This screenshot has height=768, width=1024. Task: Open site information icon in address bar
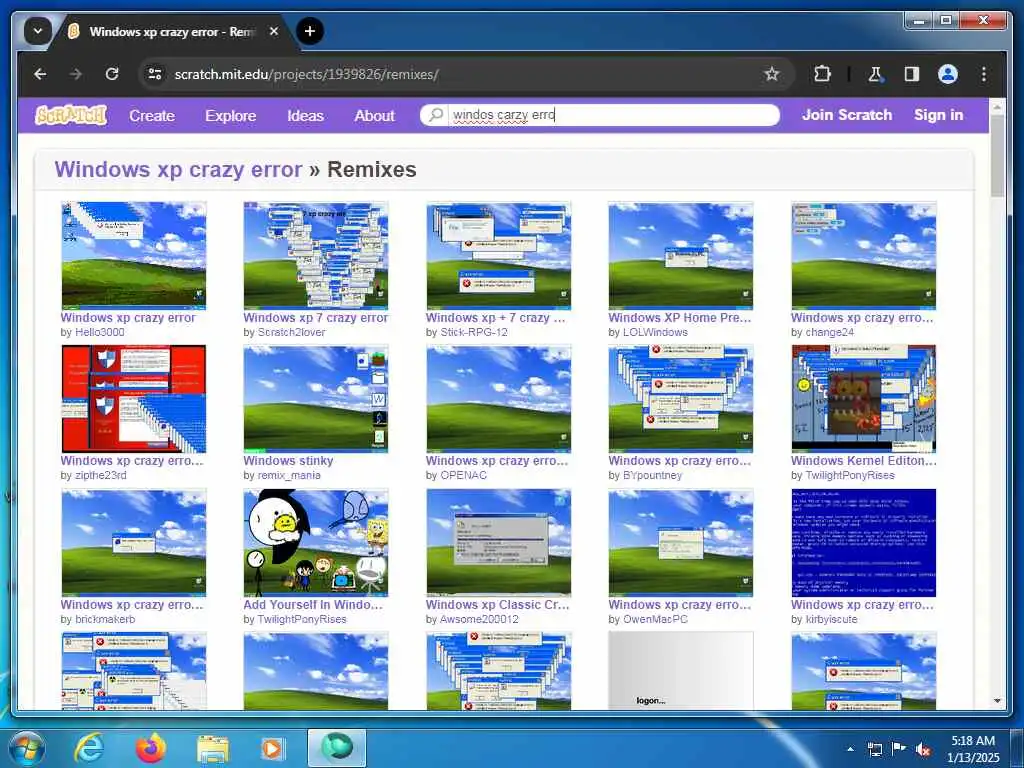pos(155,74)
